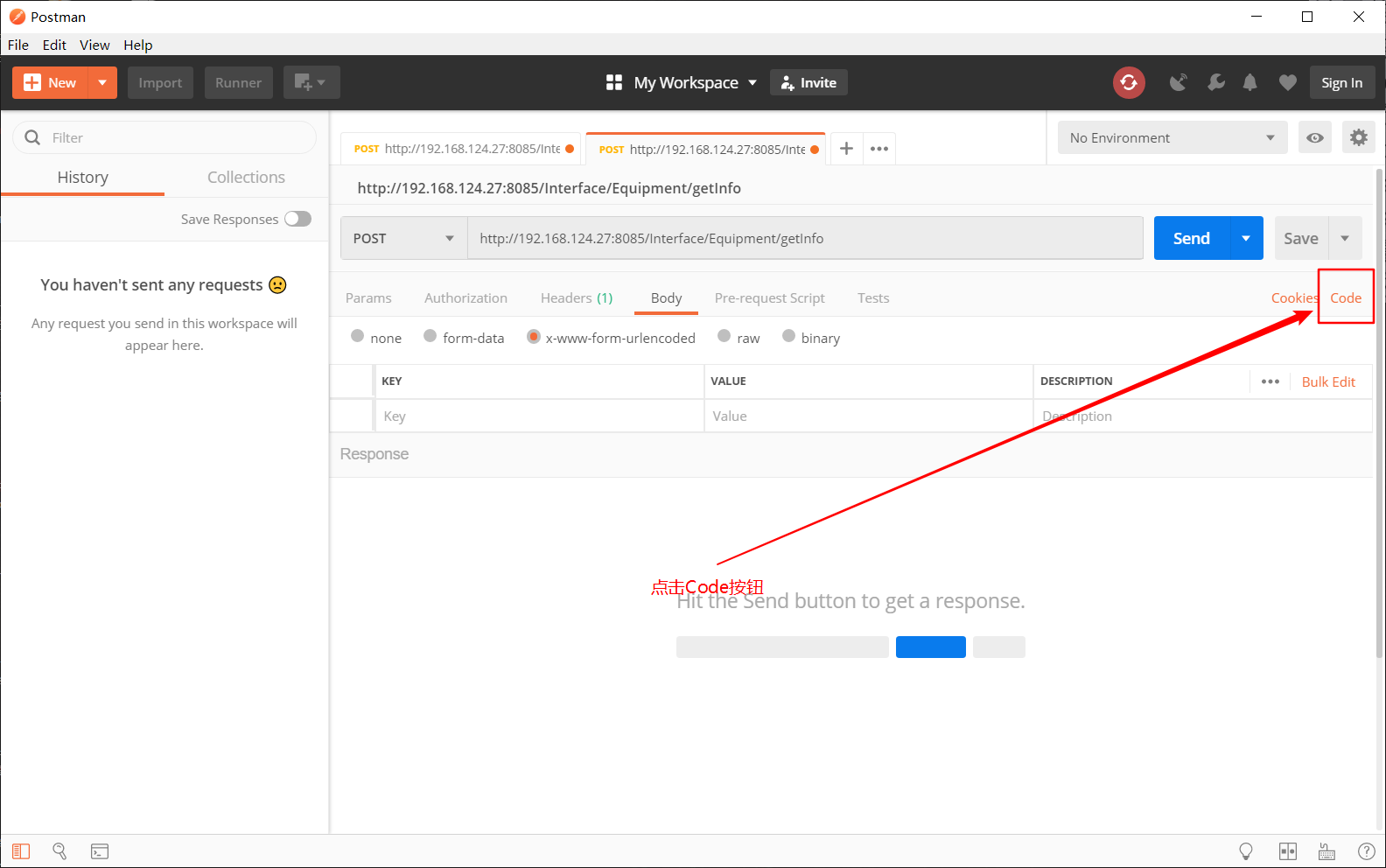Expand the POST method dropdown
Viewport: 1386px width, 868px height.
[x=404, y=238]
